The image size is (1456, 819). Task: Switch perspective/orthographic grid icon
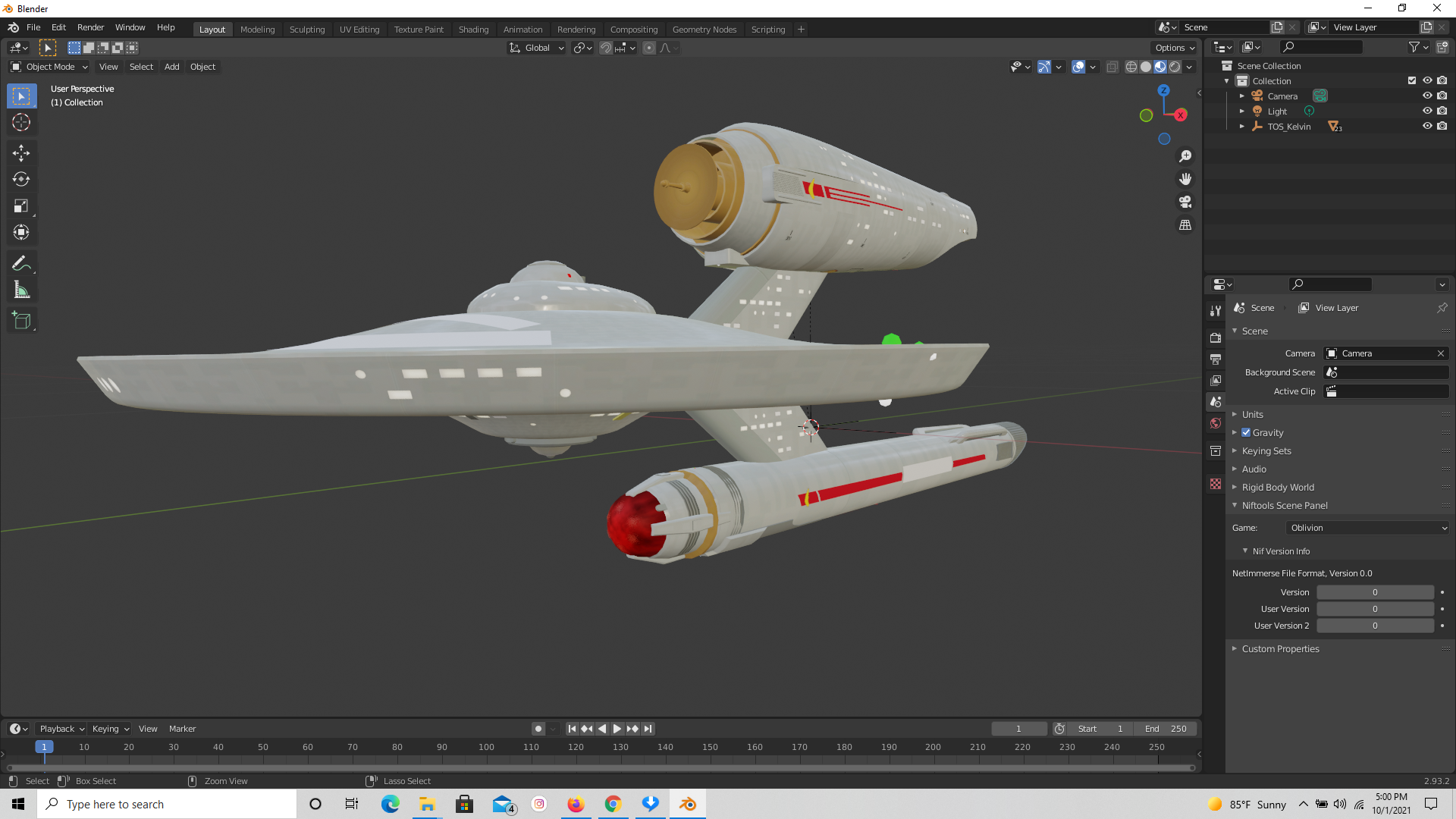pyautogui.click(x=1185, y=225)
